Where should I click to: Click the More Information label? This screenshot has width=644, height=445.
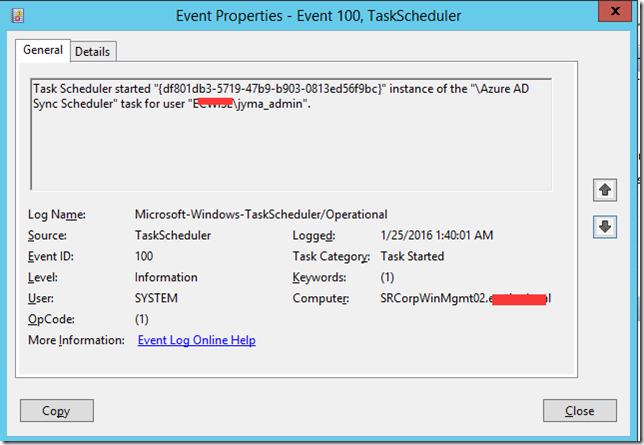click(76, 340)
